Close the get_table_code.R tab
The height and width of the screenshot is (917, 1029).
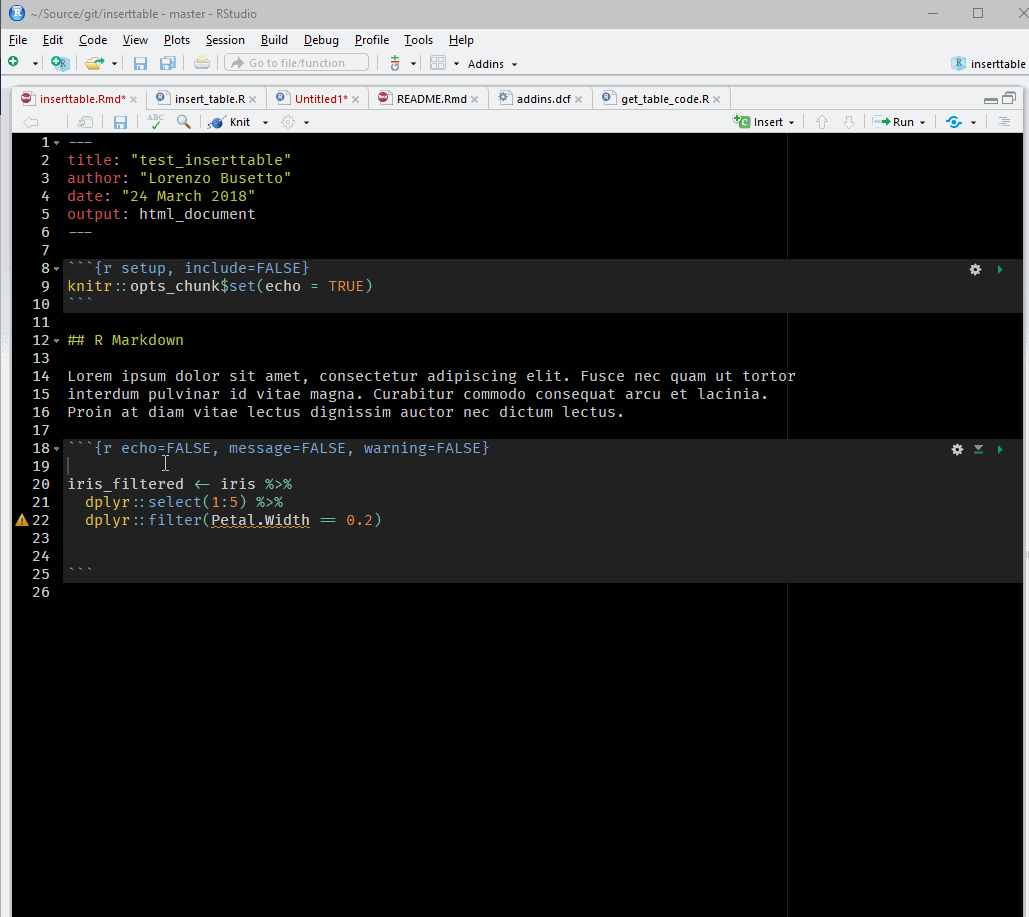[717, 100]
